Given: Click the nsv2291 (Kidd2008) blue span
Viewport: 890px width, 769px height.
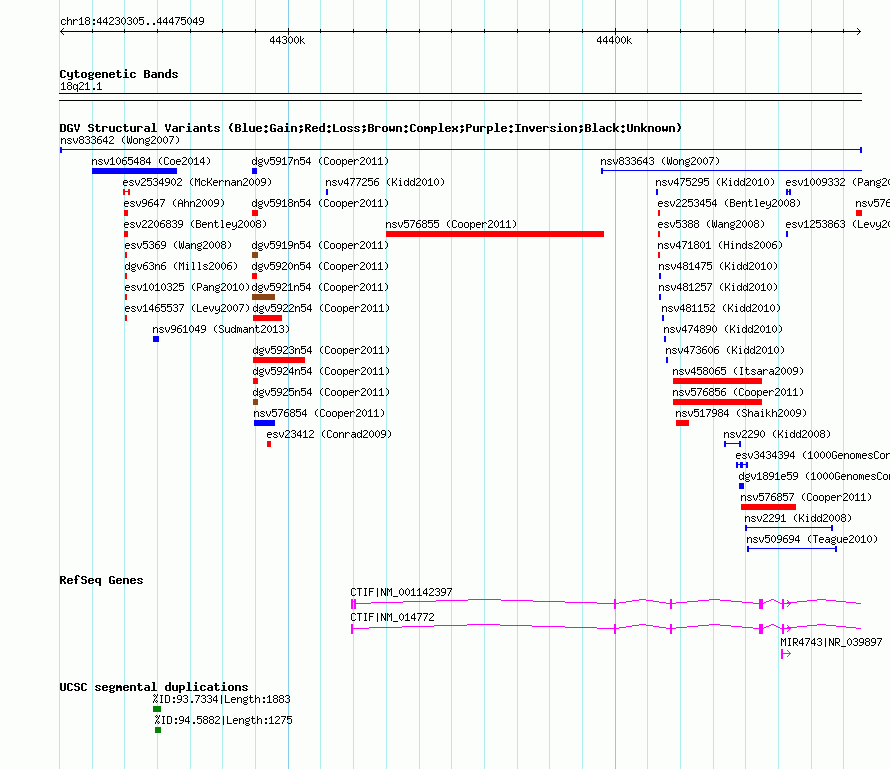Looking at the screenshot, I should pyautogui.click(x=789, y=528).
